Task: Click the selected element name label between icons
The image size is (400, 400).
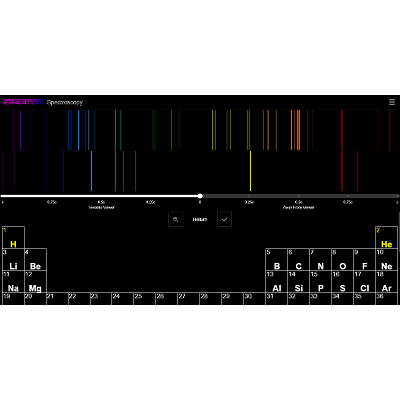Action: [x=200, y=219]
